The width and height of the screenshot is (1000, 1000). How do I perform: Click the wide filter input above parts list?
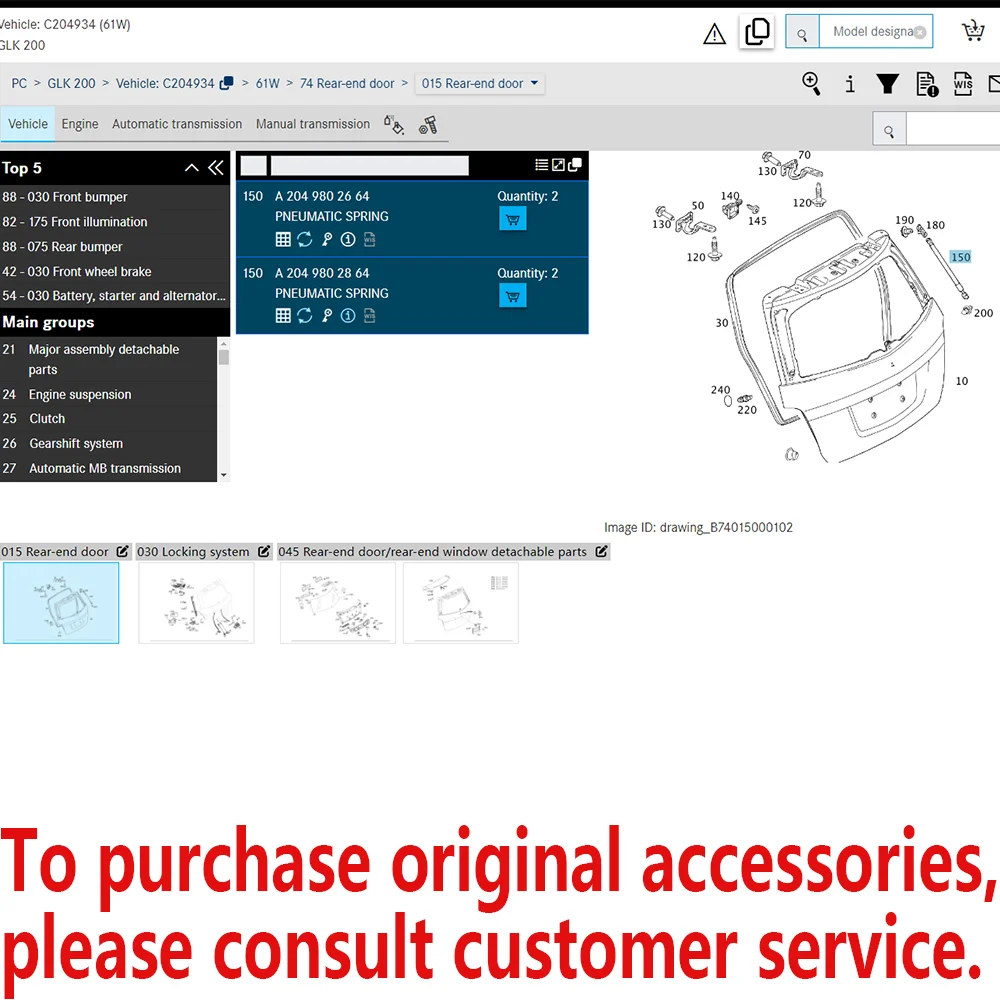tap(370, 165)
